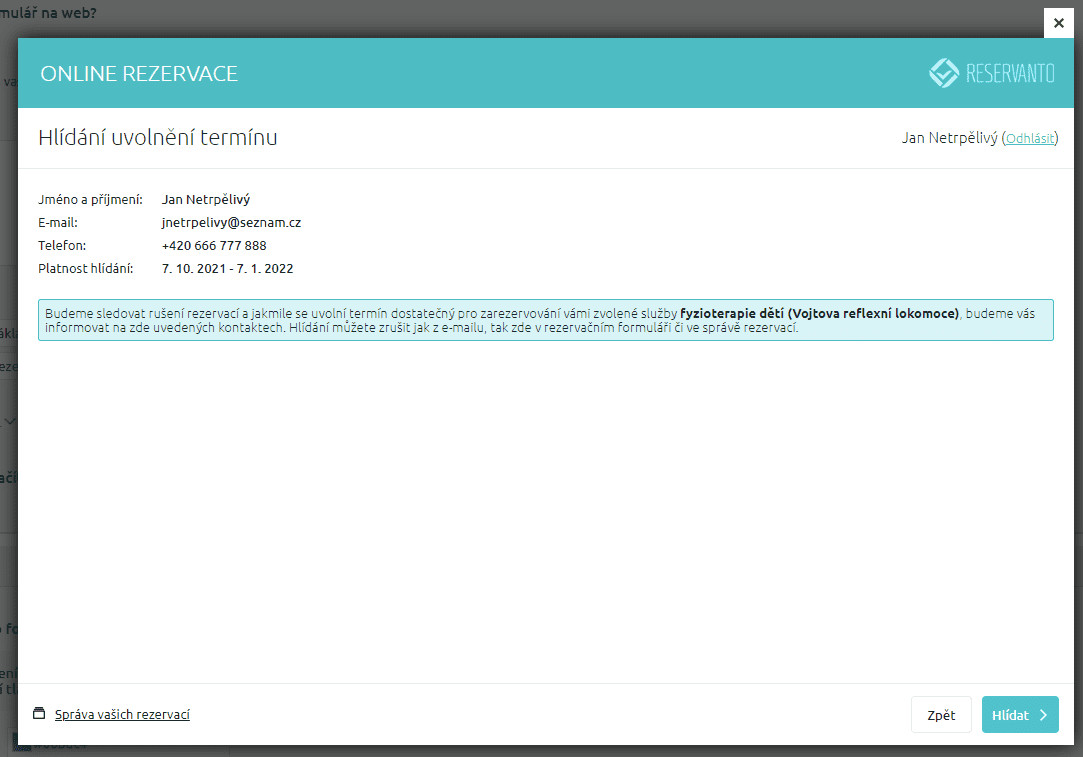Viewport: 1083px width, 757px height.
Task: Click the bold fyzioterapie dětí service name
Action: tap(819, 313)
